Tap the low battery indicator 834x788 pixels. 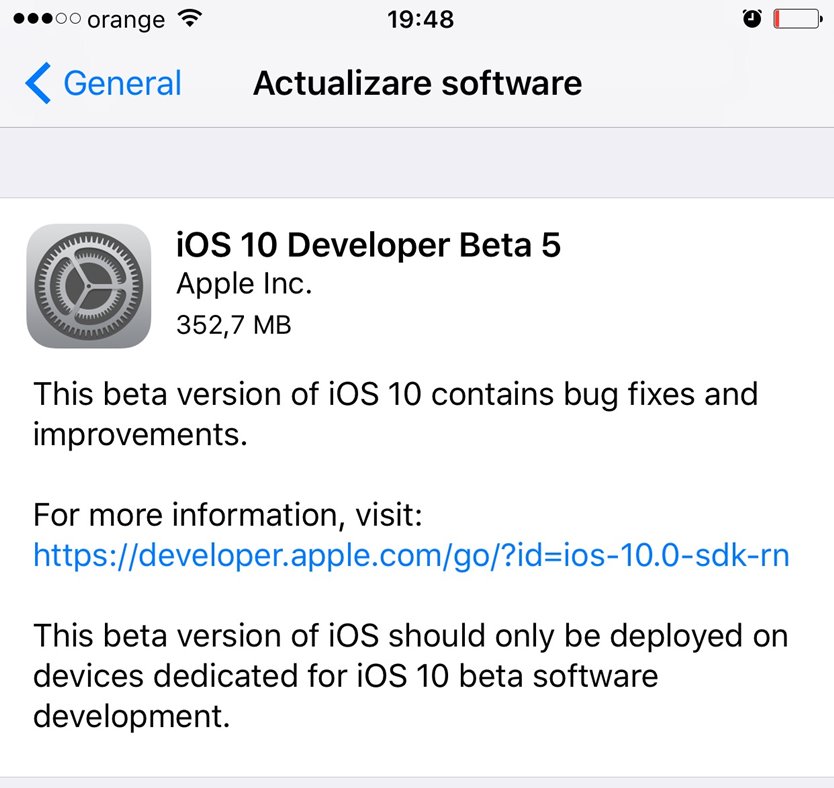point(798,19)
